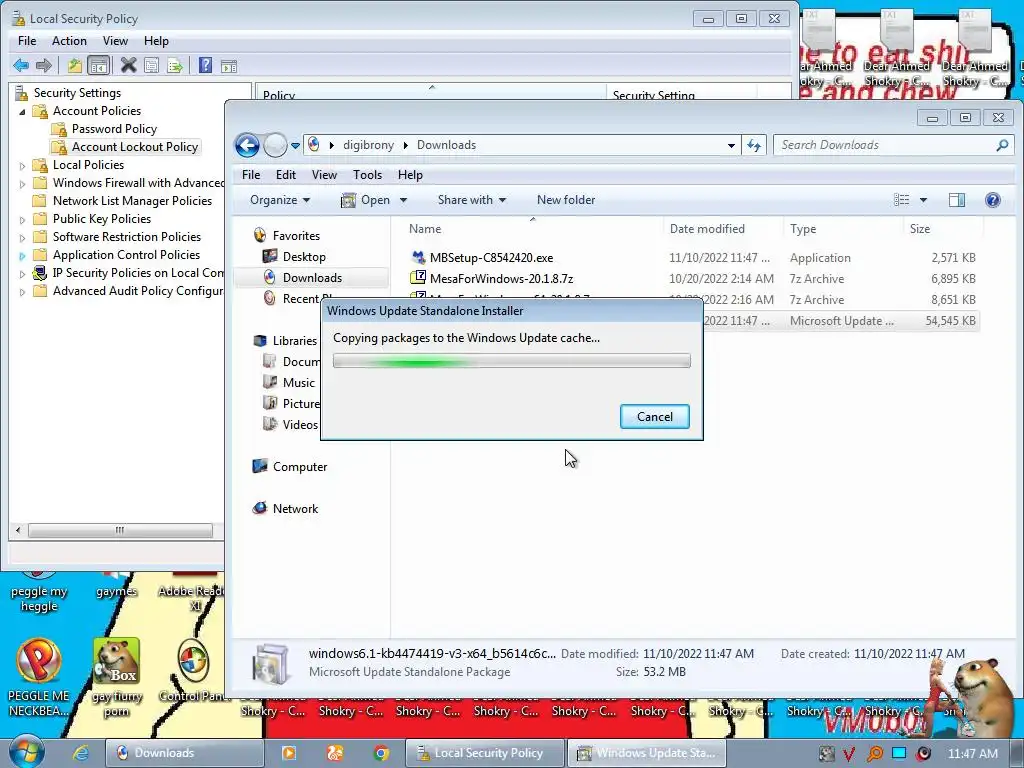
Task: Open Explorer View menu
Action: pos(324,174)
